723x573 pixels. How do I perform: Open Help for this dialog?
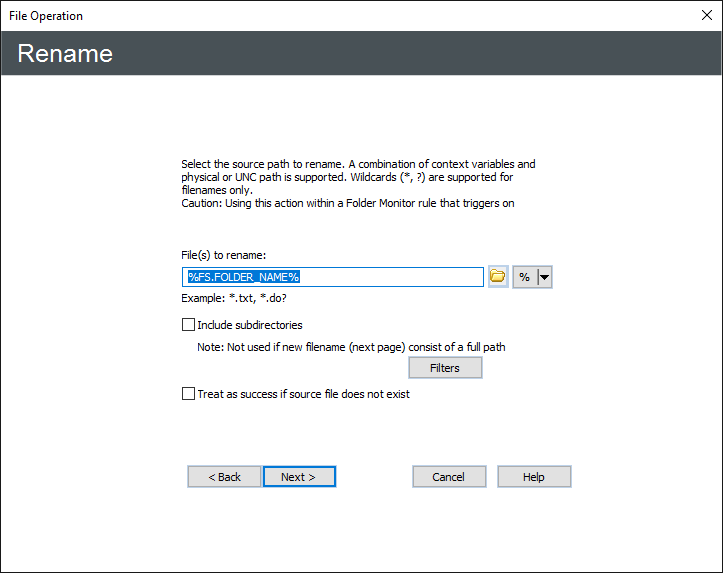(x=534, y=477)
